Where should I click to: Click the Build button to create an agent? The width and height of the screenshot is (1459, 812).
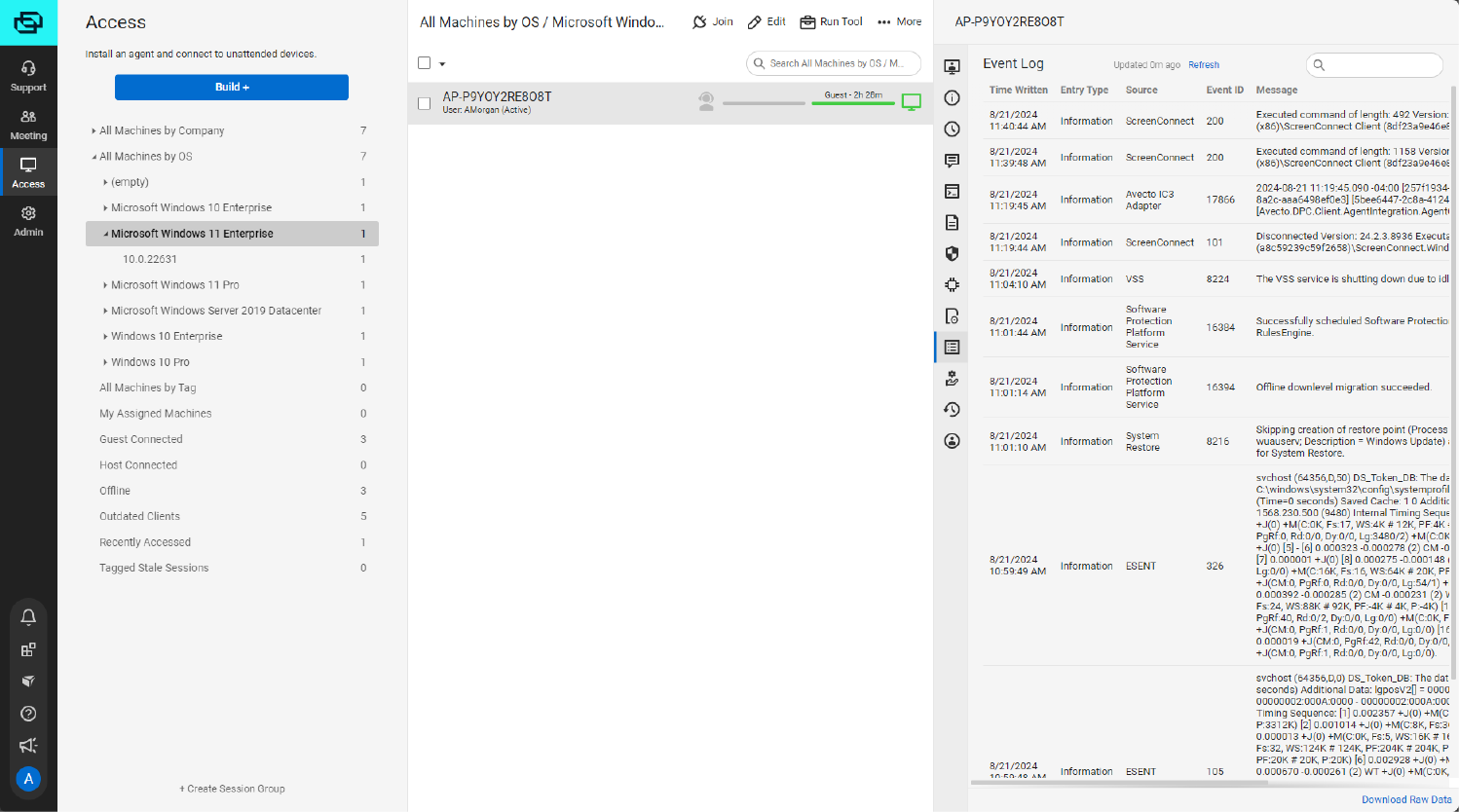231,87
